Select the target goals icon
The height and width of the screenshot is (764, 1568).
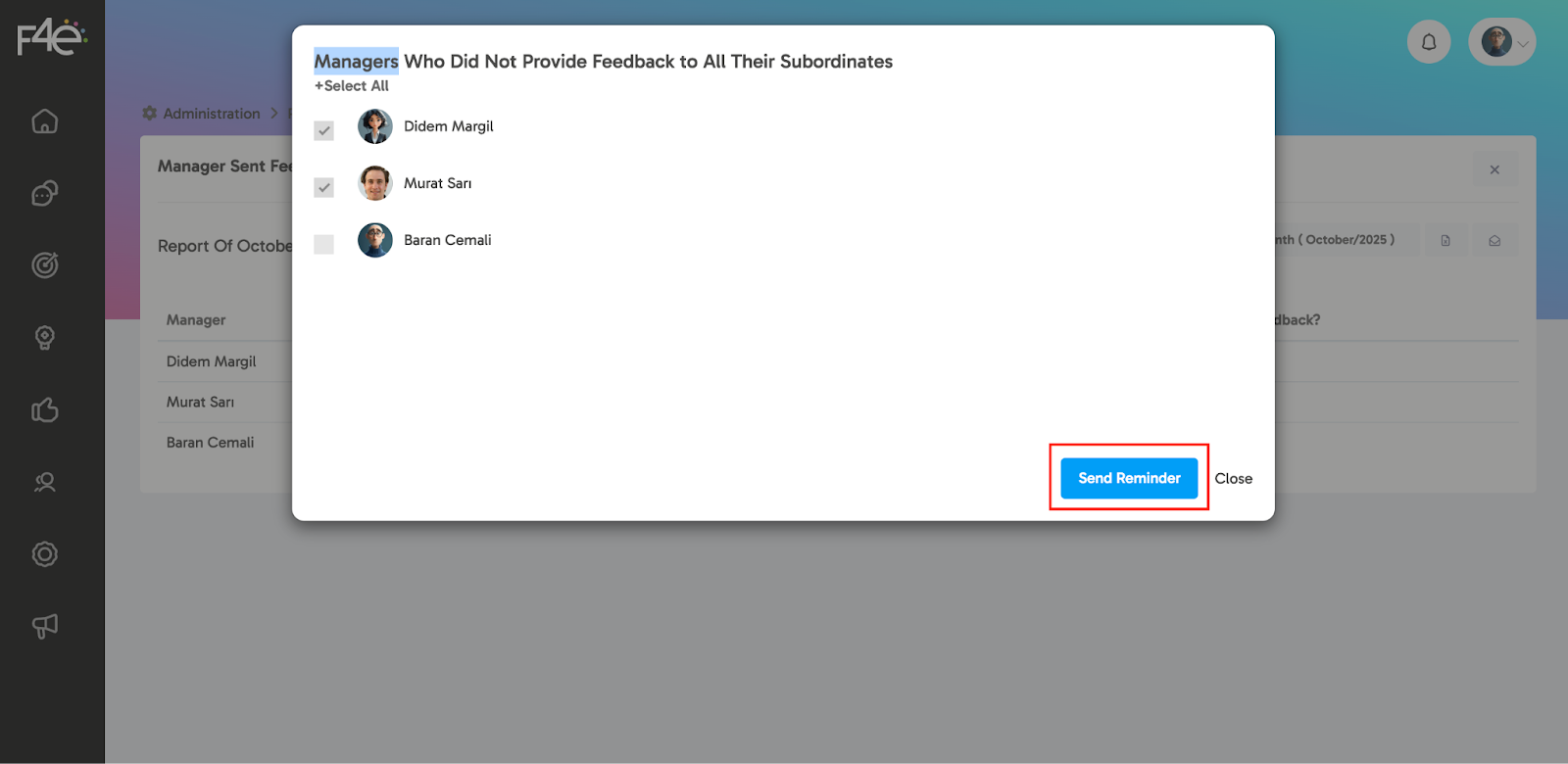tap(45, 265)
